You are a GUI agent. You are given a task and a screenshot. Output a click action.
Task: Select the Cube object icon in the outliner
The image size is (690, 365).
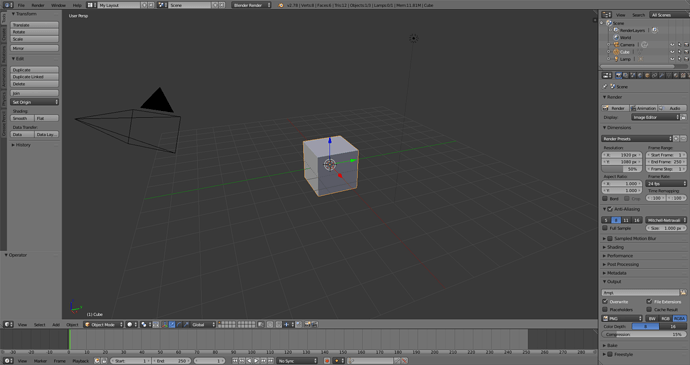(x=616, y=52)
